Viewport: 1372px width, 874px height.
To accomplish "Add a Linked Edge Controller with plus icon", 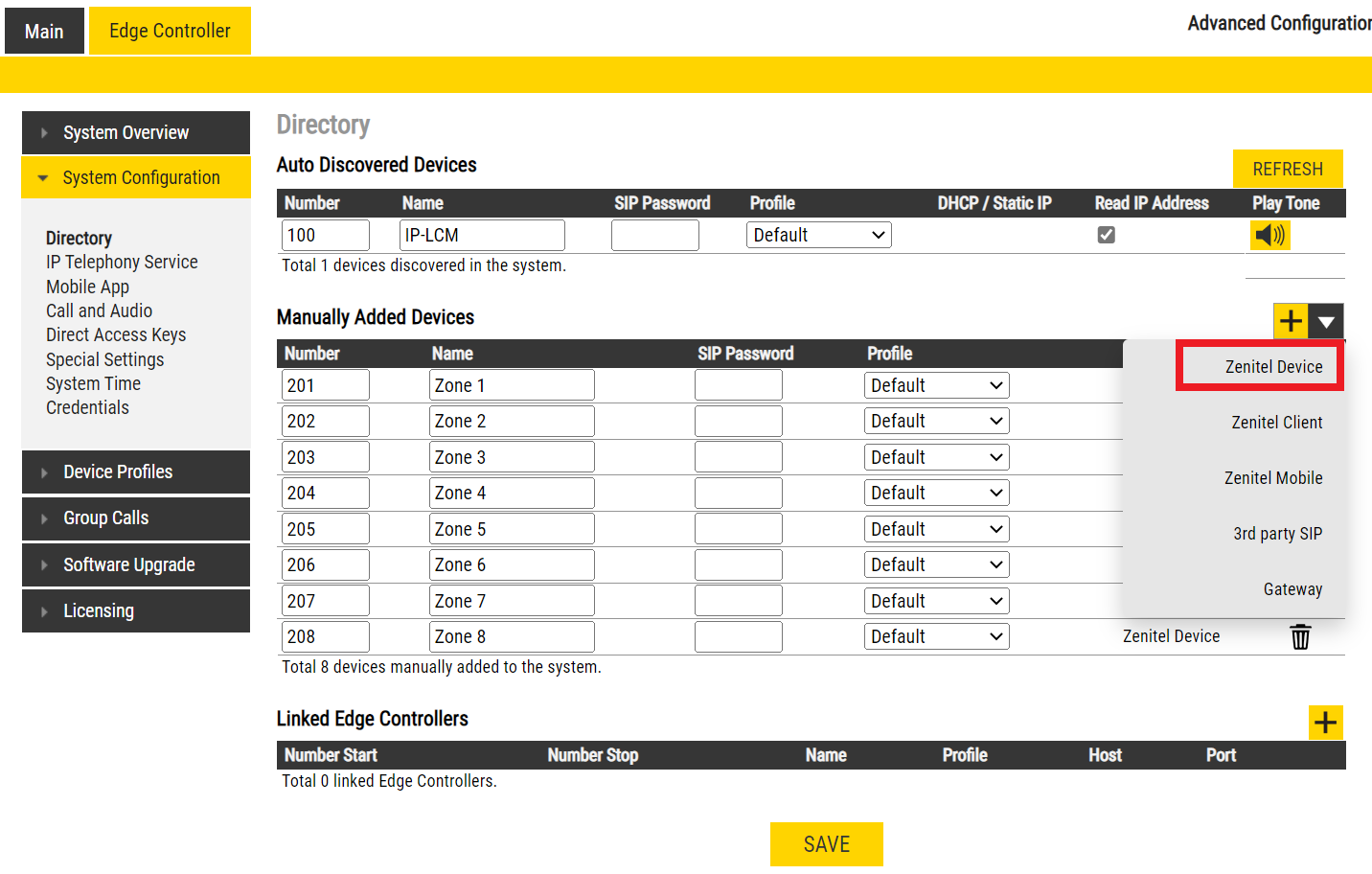I will pyautogui.click(x=1325, y=723).
